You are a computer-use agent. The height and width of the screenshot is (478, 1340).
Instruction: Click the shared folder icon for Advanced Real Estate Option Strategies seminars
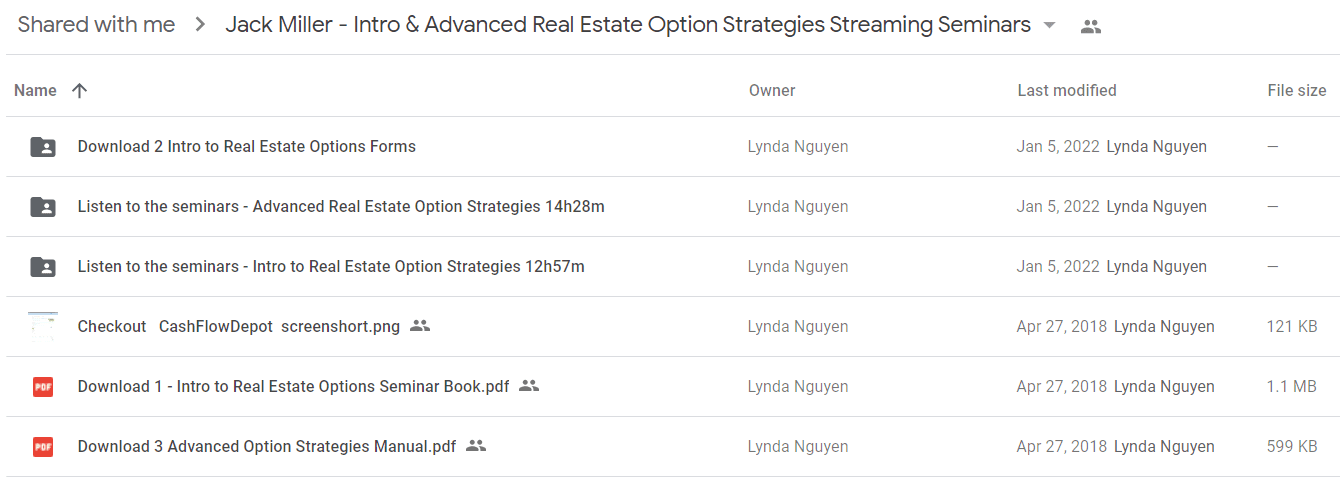click(x=43, y=207)
